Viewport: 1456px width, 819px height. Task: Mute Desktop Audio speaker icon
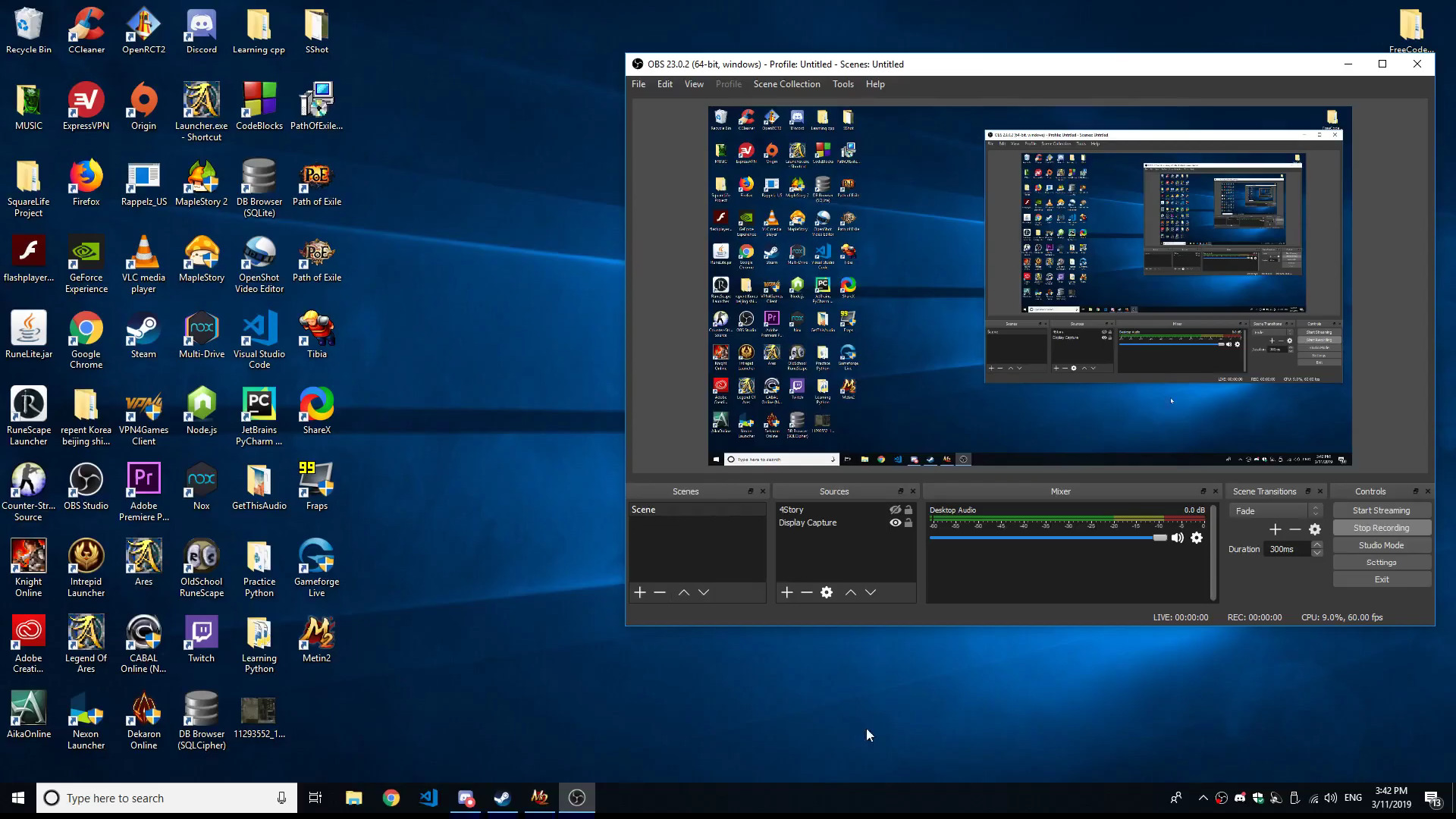click(1177, 538)
